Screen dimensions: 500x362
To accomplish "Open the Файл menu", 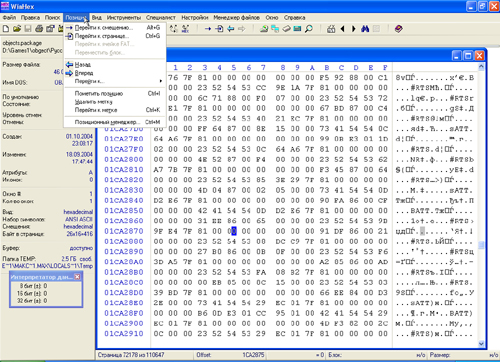I will [9, 17].
